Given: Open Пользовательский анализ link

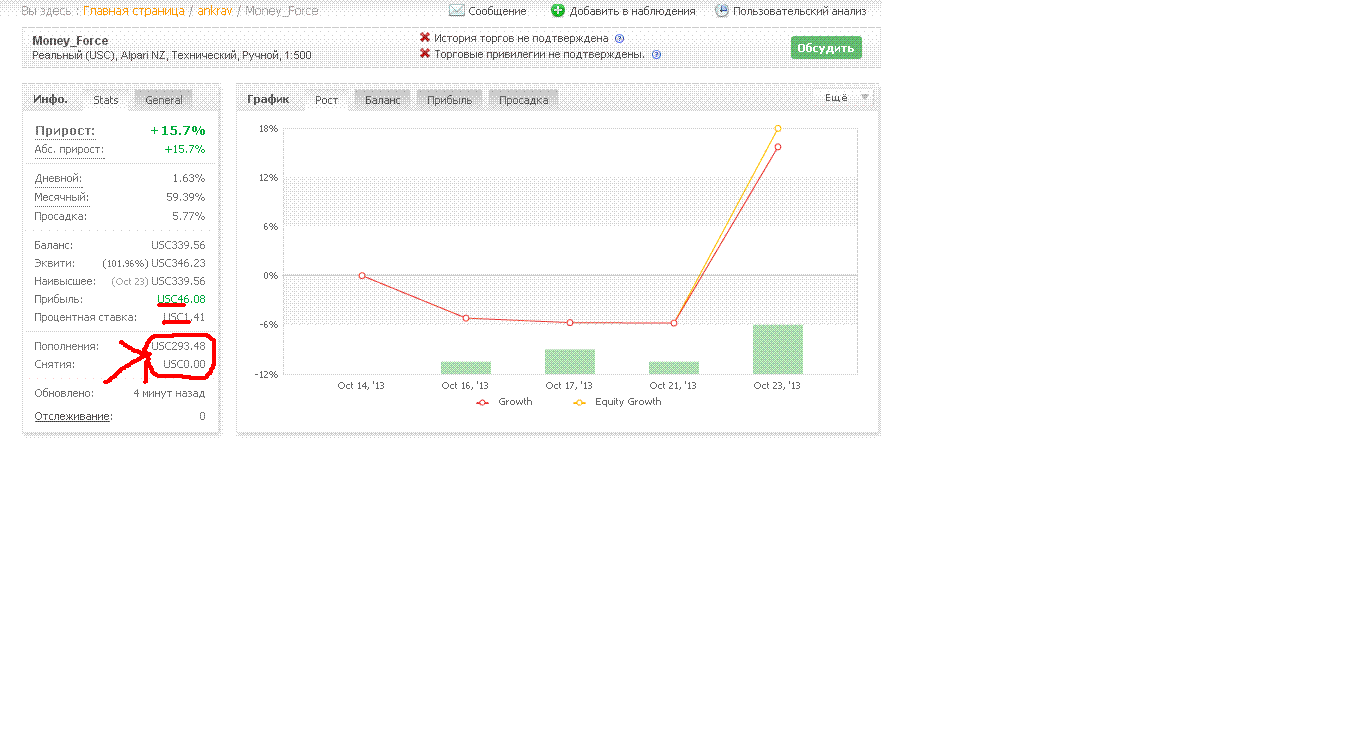Looking at the screenshot, I should pyautogui.click(x=799, y=11).
